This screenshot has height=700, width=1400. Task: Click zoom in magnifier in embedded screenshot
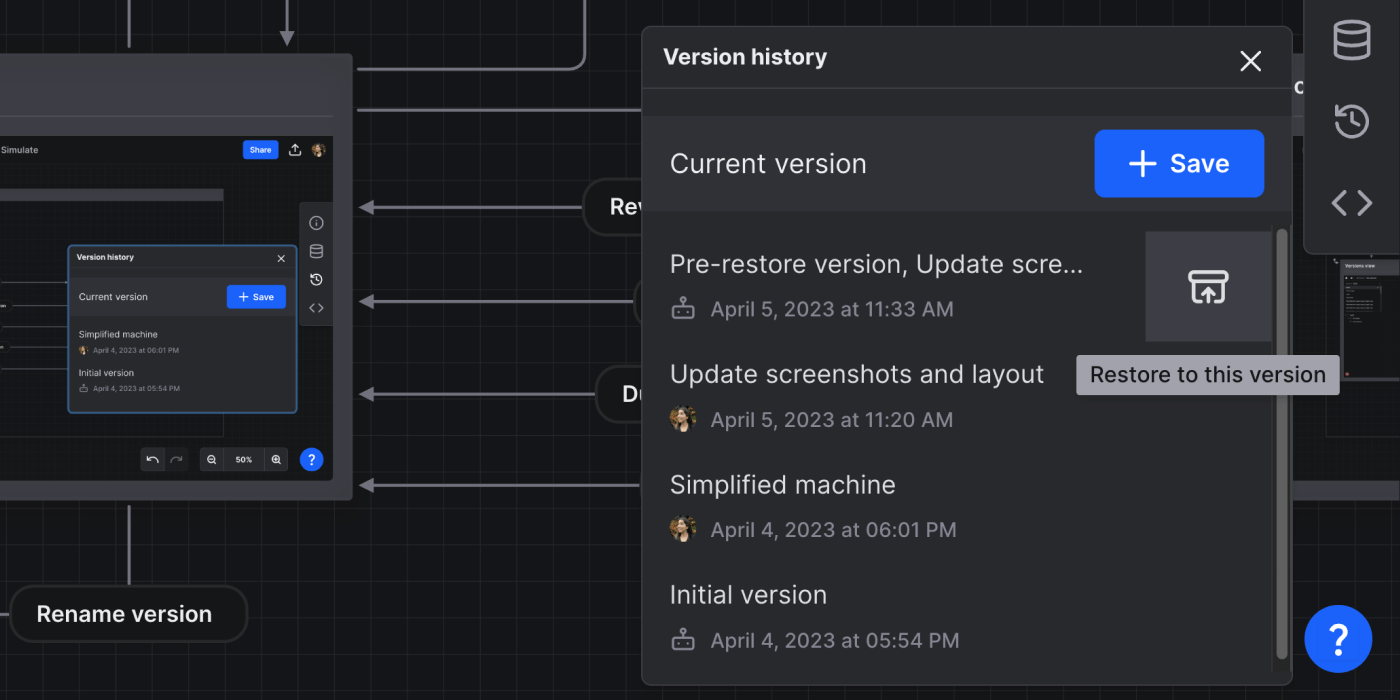[277, 460]
